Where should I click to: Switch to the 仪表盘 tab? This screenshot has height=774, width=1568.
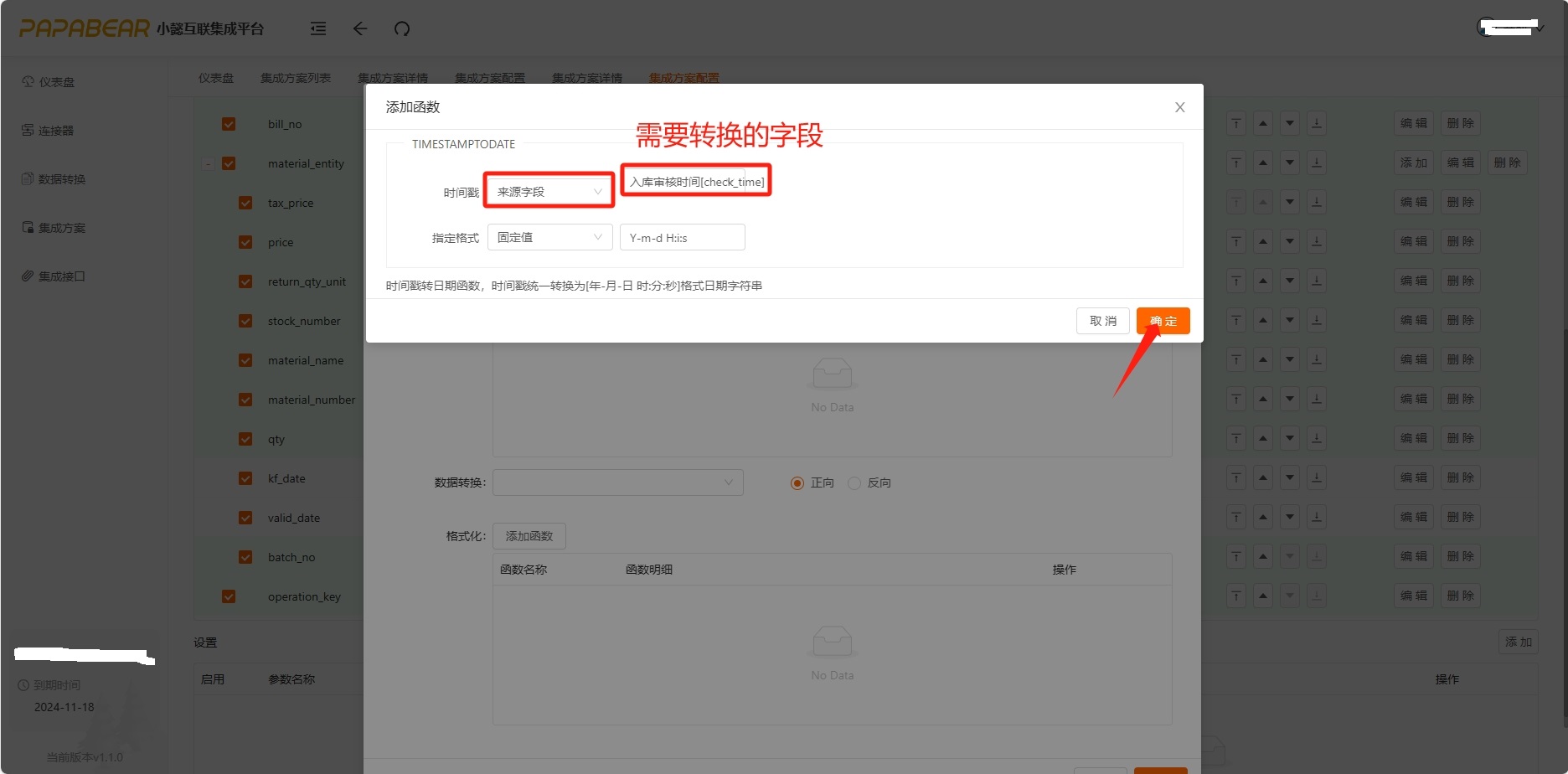click(x=216, y=78)
